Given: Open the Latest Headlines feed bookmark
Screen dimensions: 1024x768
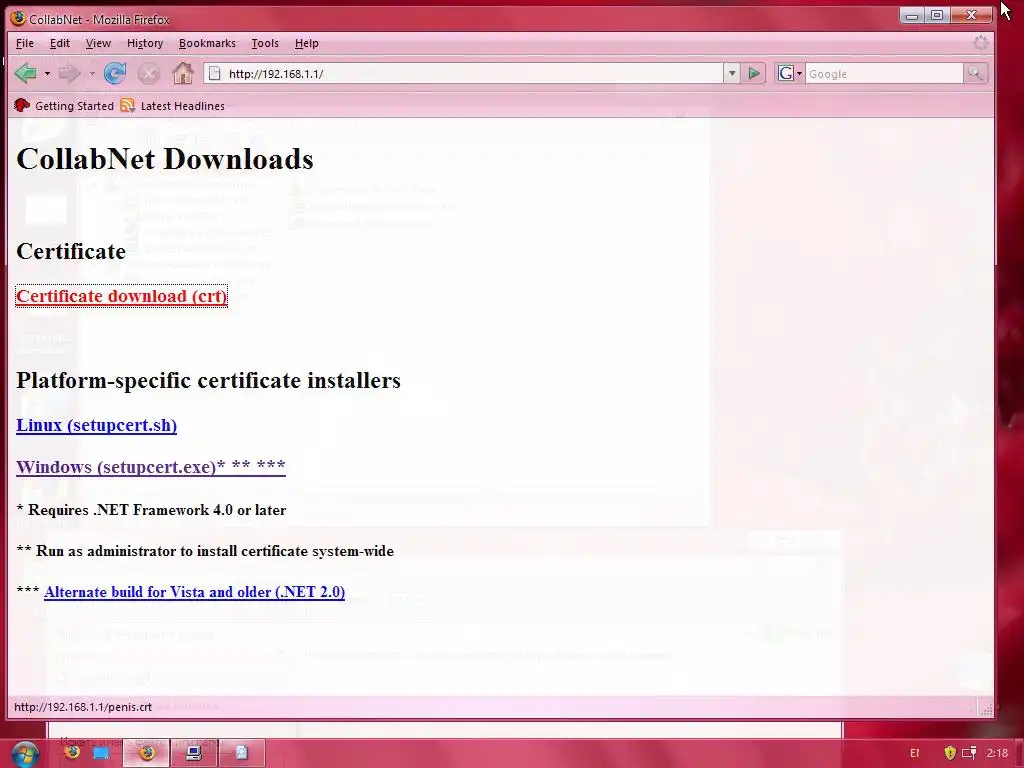Looking at the screenshot, I should pos(173,106).
